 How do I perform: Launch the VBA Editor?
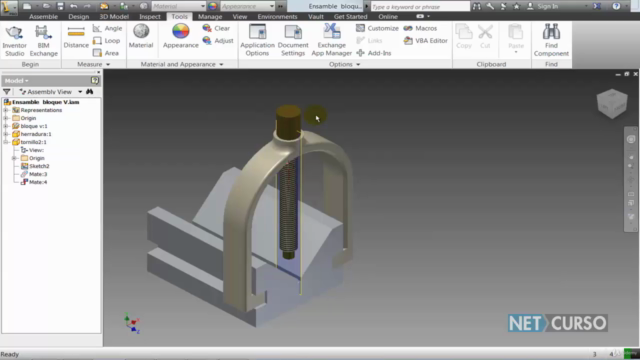(x=425, y=41)
